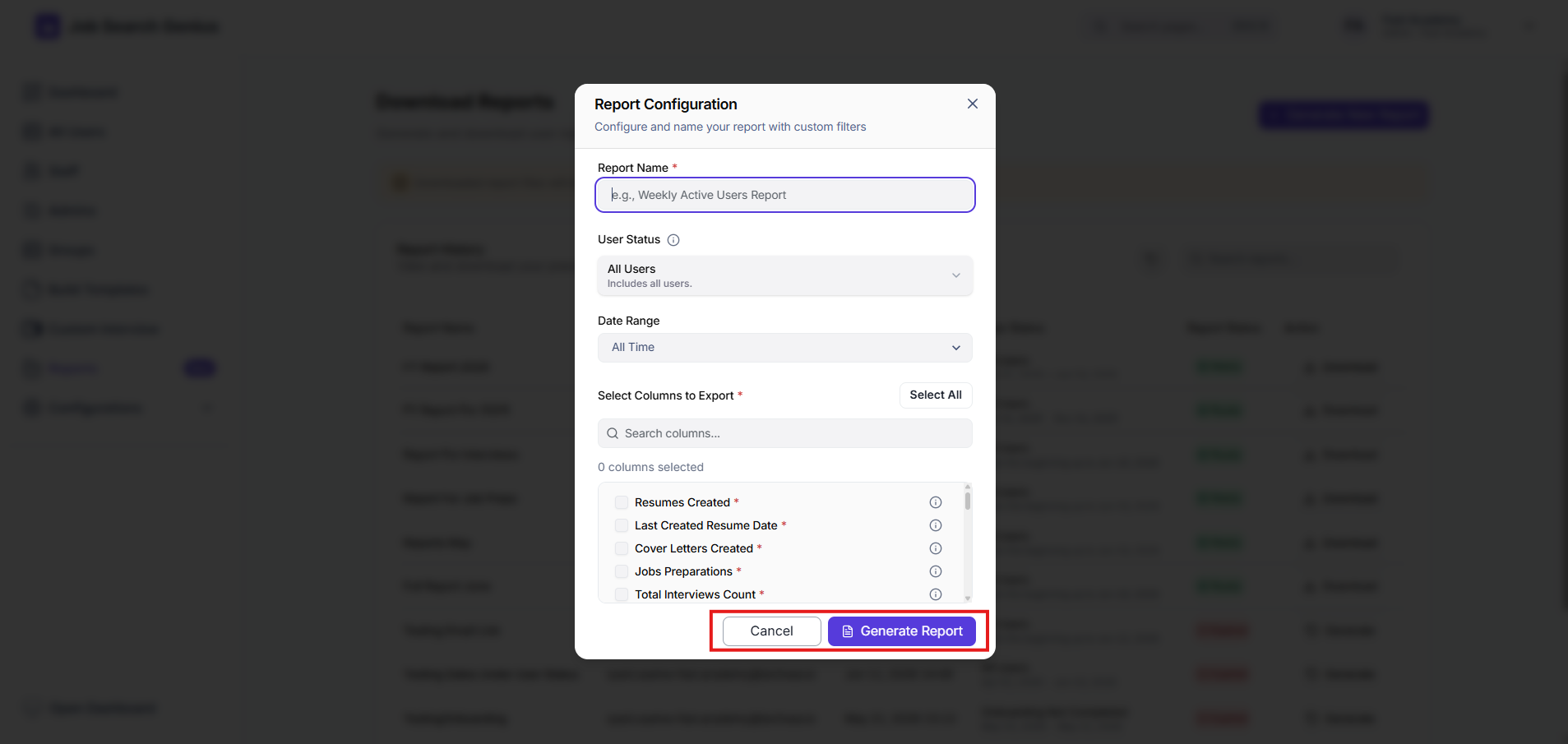Open the User Status All Users dropdown
Image resolution: width=1568 pixels, height=744 pixels.
(x=785, y=275)
